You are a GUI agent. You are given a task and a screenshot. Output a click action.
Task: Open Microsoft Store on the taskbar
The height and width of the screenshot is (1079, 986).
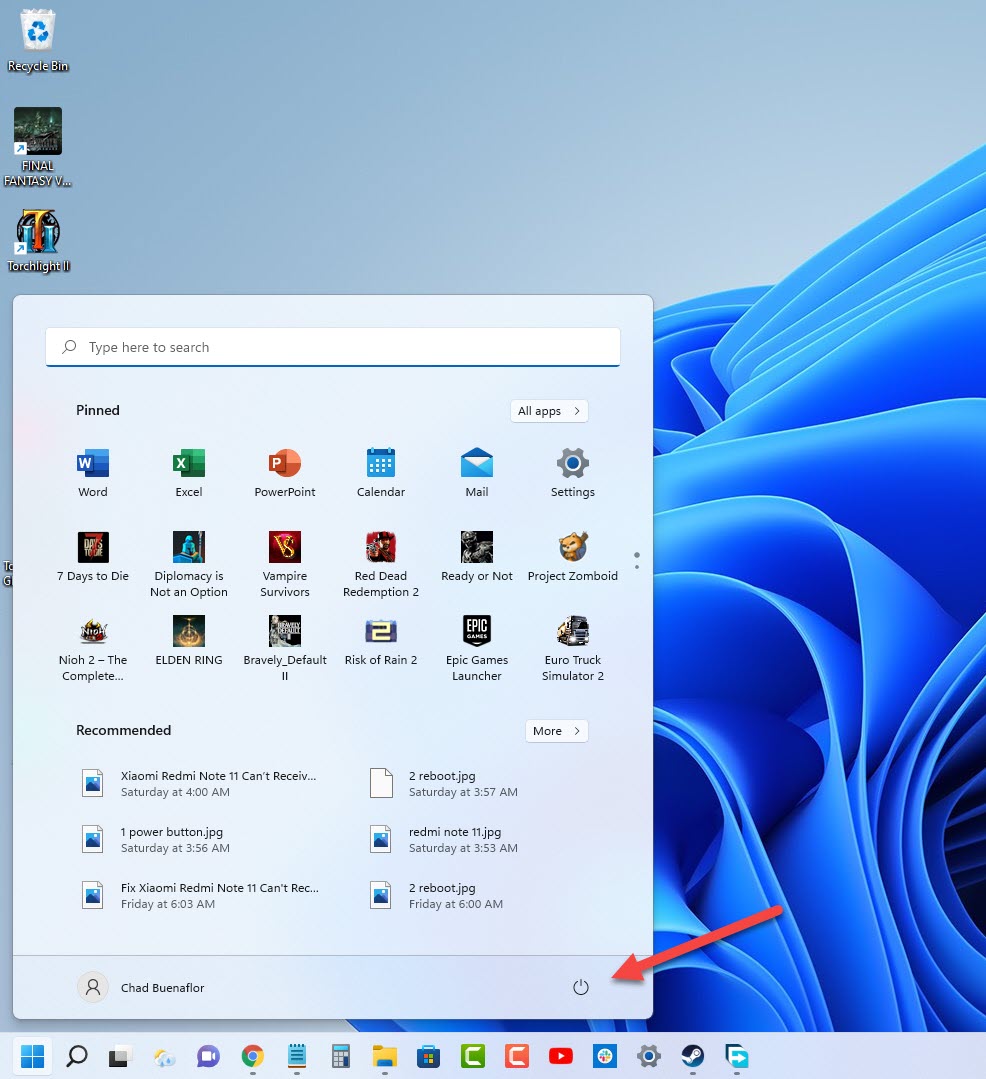(429, 1056)
